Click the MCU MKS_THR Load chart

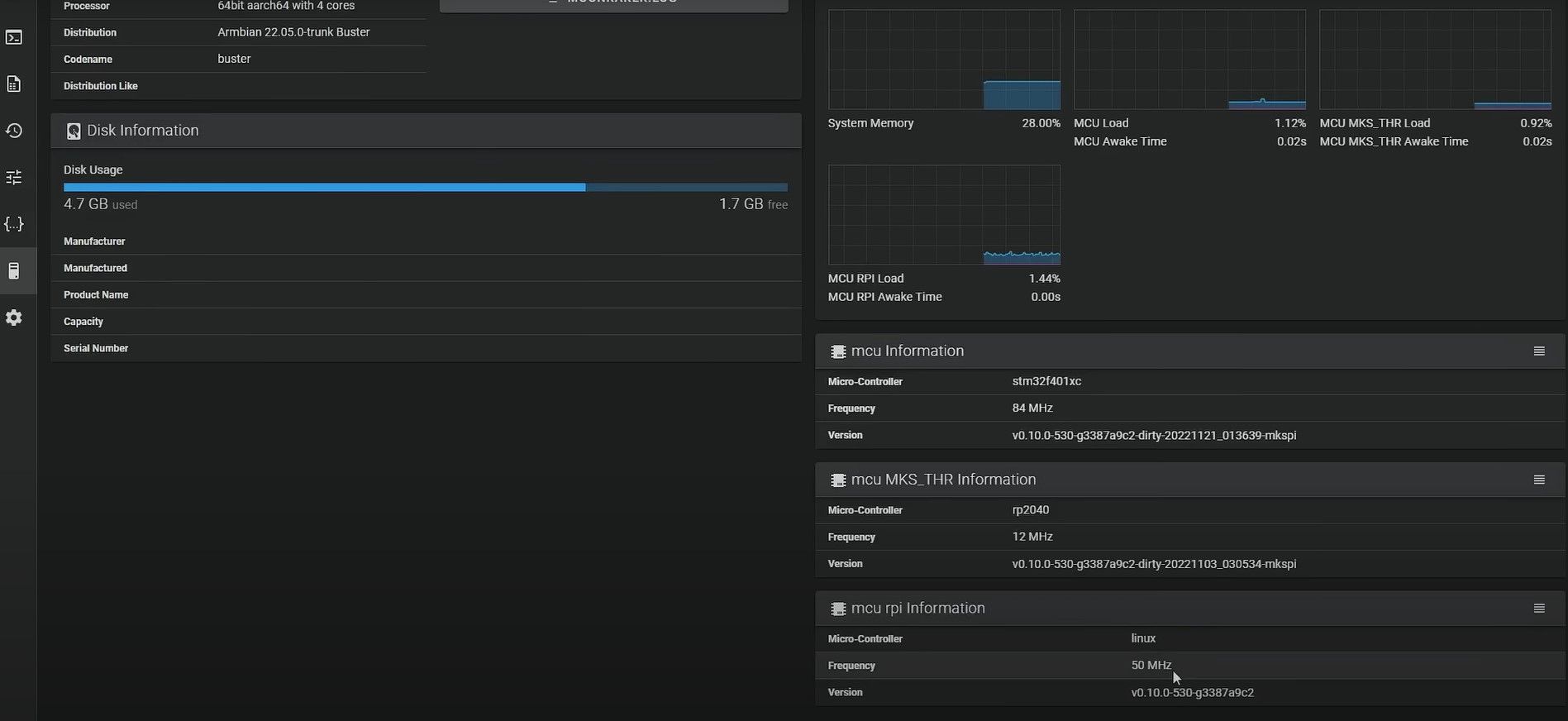point(1436,60)
